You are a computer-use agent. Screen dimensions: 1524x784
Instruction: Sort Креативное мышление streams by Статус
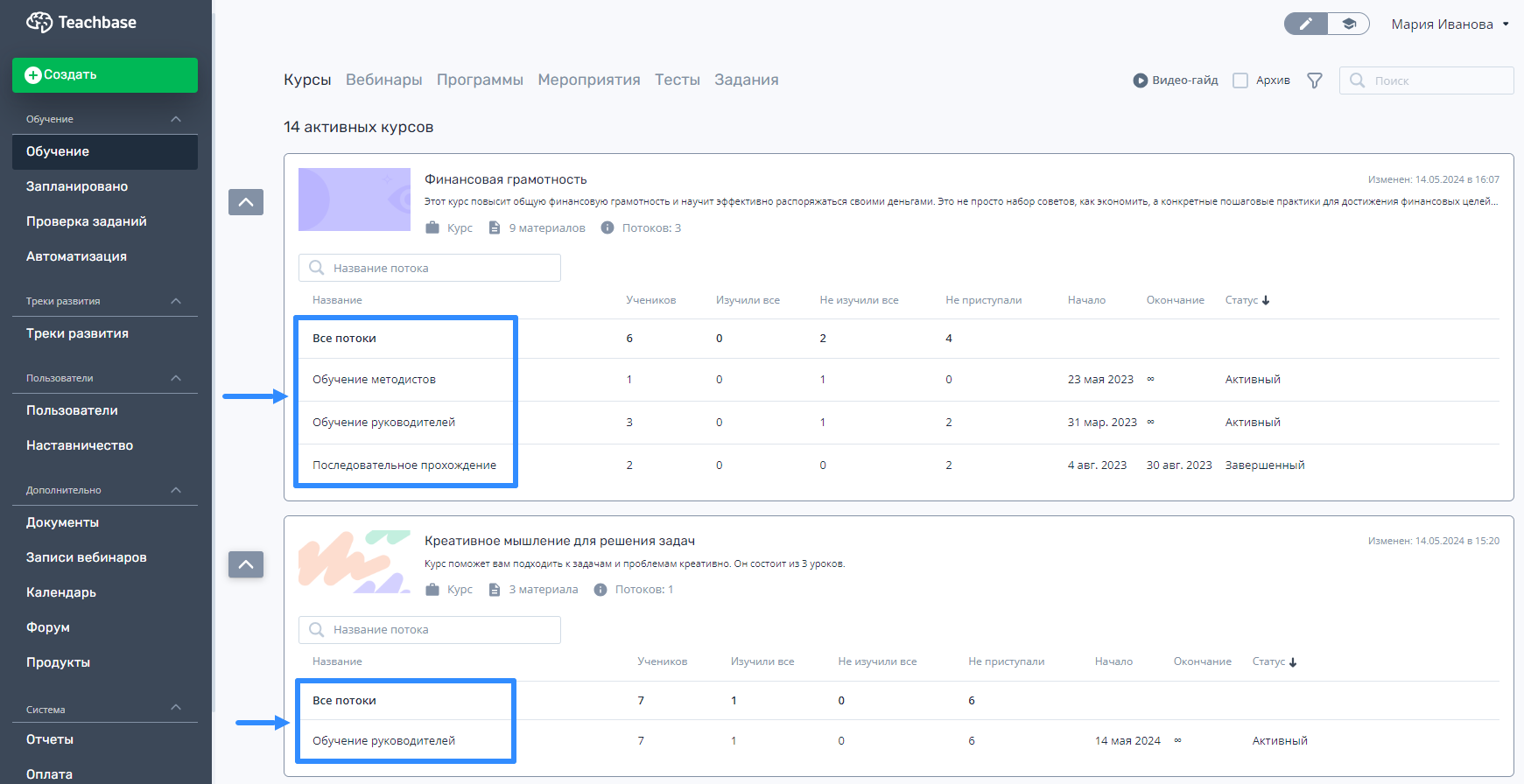click(x=1275, y=661)
